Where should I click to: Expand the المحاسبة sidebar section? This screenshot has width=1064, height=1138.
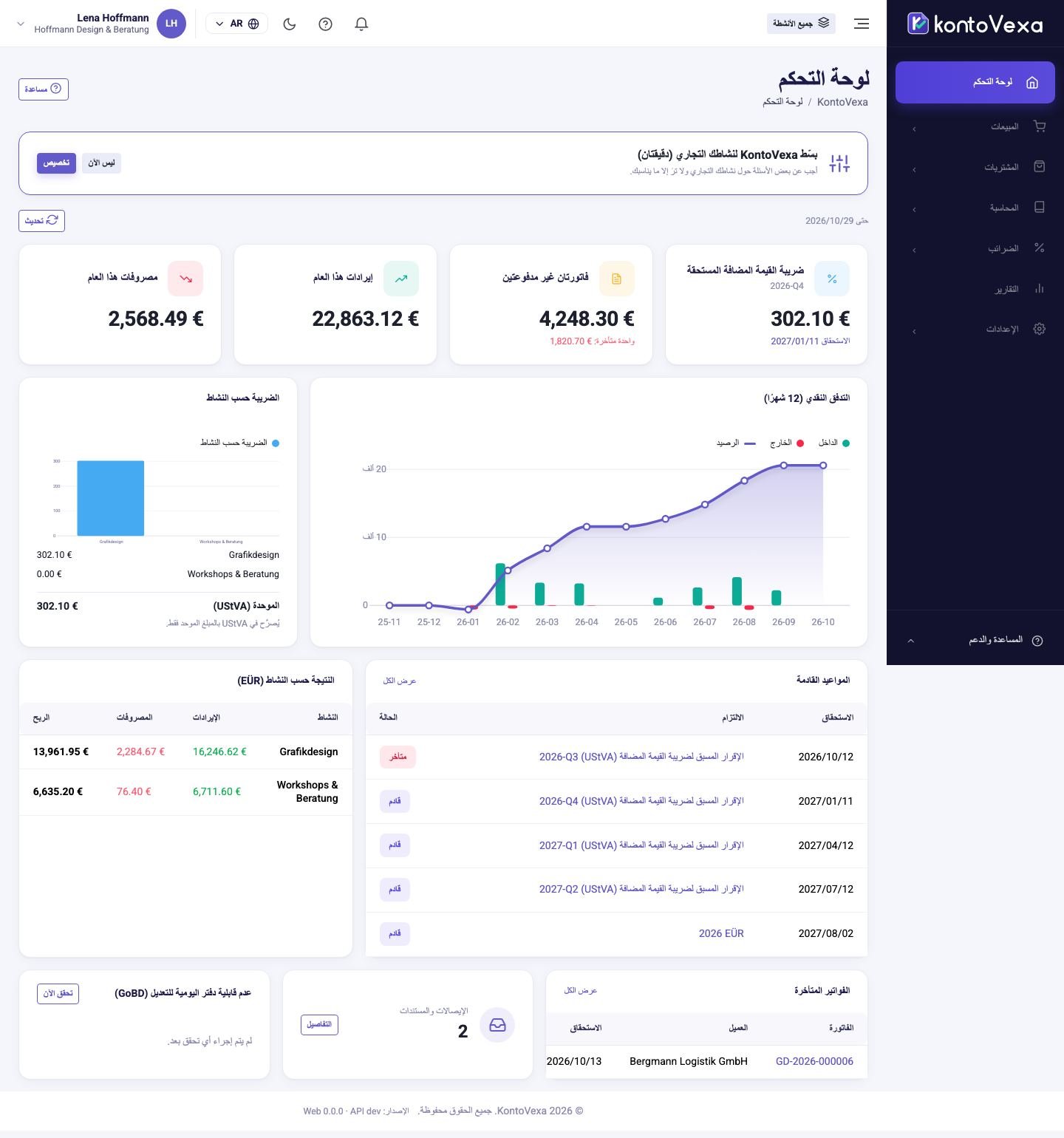pyautogui.click(x=975, y=208)
